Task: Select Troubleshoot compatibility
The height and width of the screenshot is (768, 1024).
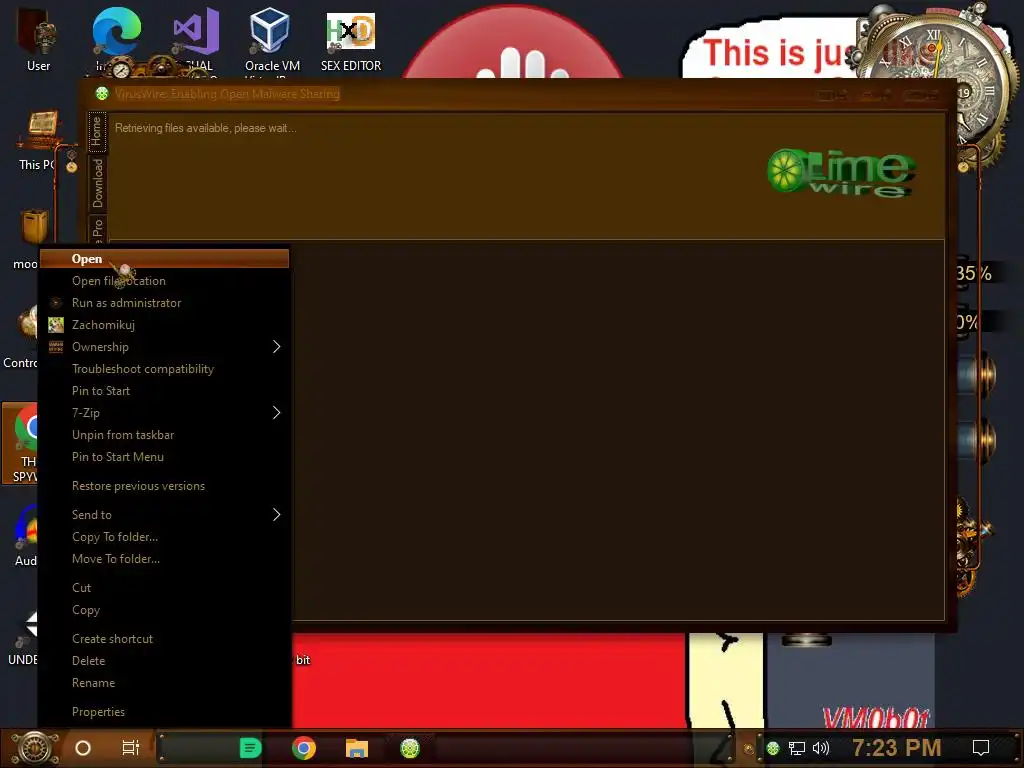Action: pyautogui.click(x=164, y=369)
